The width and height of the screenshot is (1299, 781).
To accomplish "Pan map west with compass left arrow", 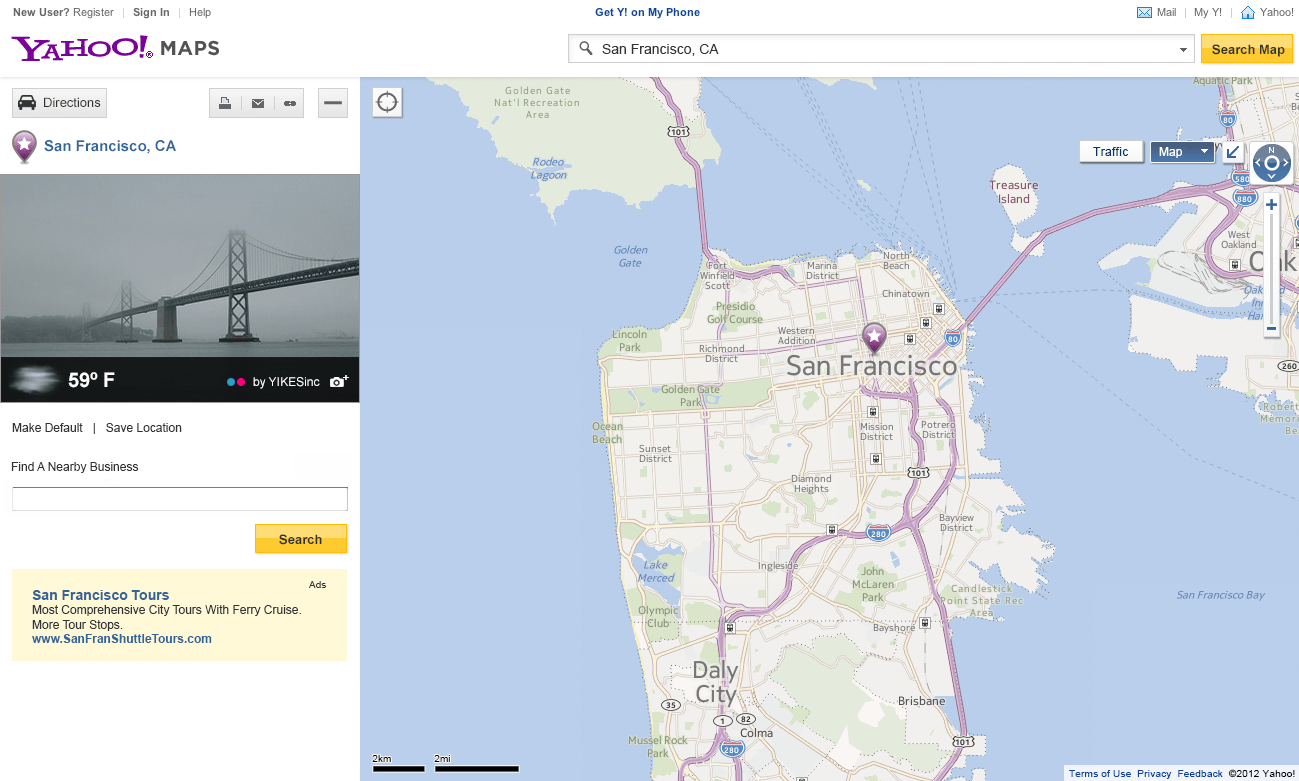I will pos(1258,163).
